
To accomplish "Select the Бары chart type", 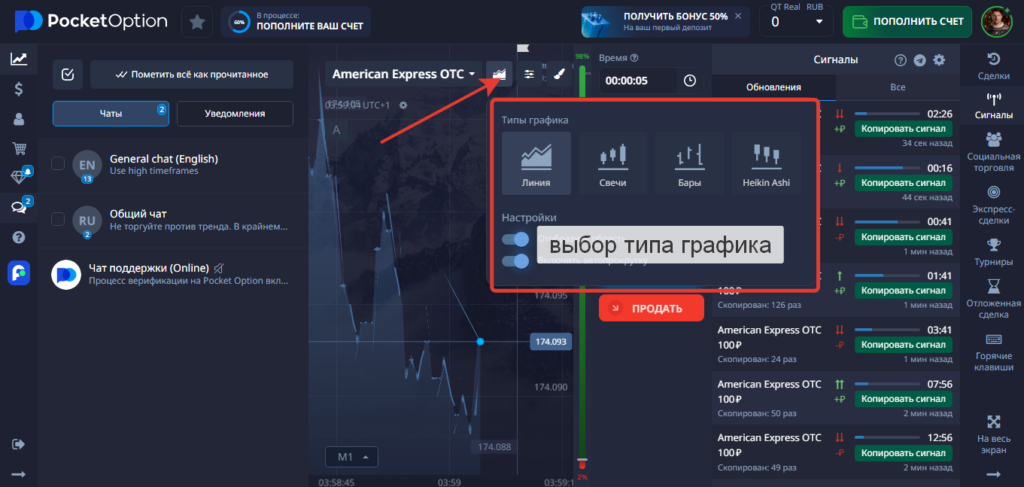I will 690,163.
